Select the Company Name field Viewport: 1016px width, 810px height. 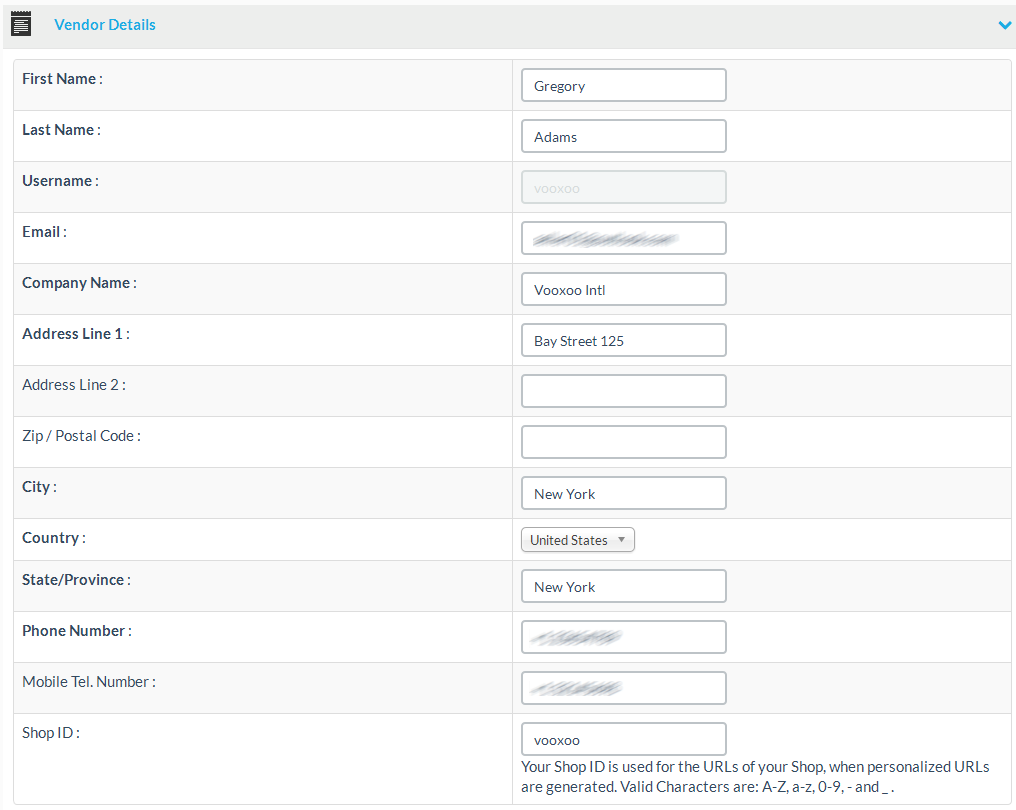(623, 290)
